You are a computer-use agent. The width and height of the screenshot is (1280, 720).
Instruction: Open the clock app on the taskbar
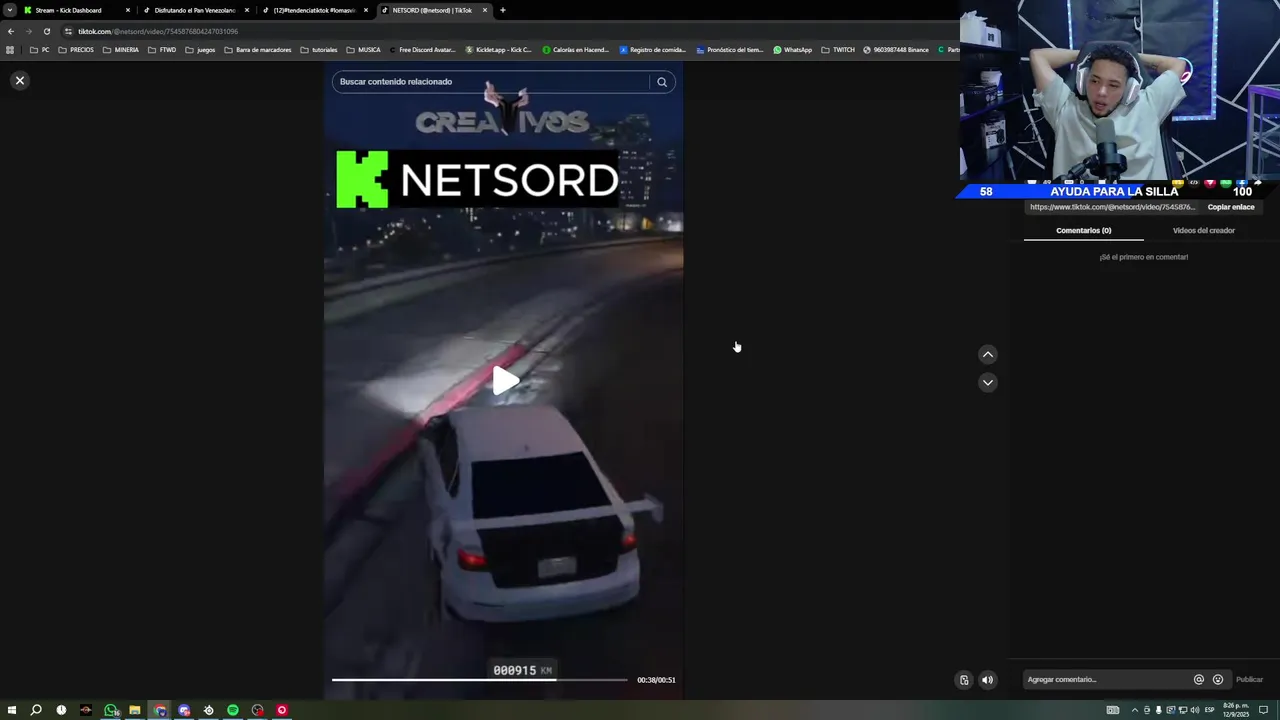pos(61,710)
